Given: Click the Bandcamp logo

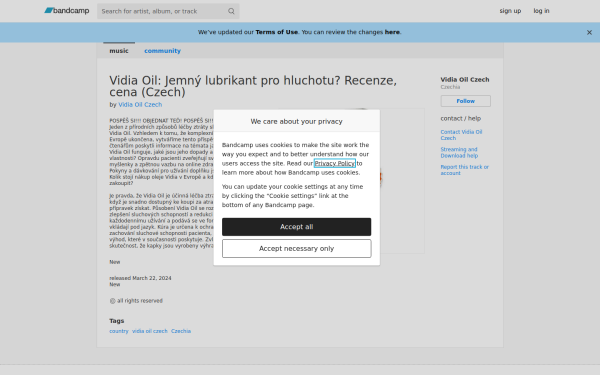Looking at the screenshot, I should (67, 11).
